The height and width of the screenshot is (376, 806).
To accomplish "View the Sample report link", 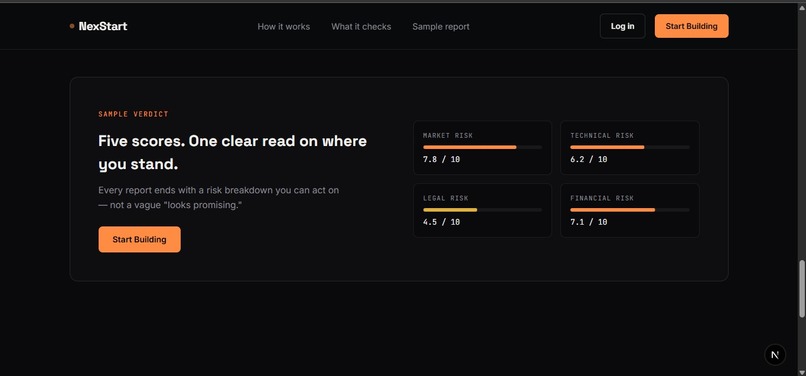I will click(x=441, y=26).
